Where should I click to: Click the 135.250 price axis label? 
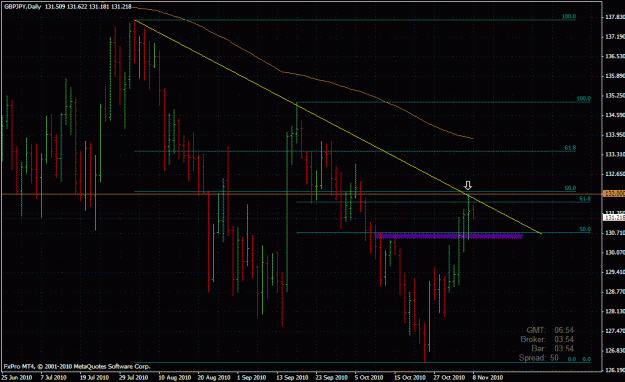click(615, 96)
